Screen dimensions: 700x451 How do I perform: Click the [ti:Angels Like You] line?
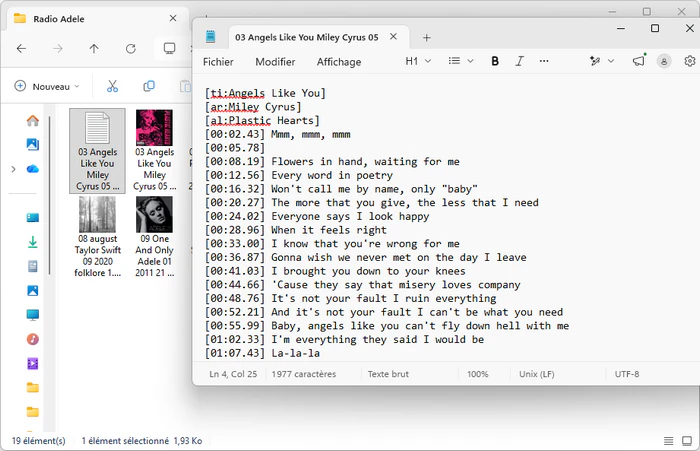point(265,93)
